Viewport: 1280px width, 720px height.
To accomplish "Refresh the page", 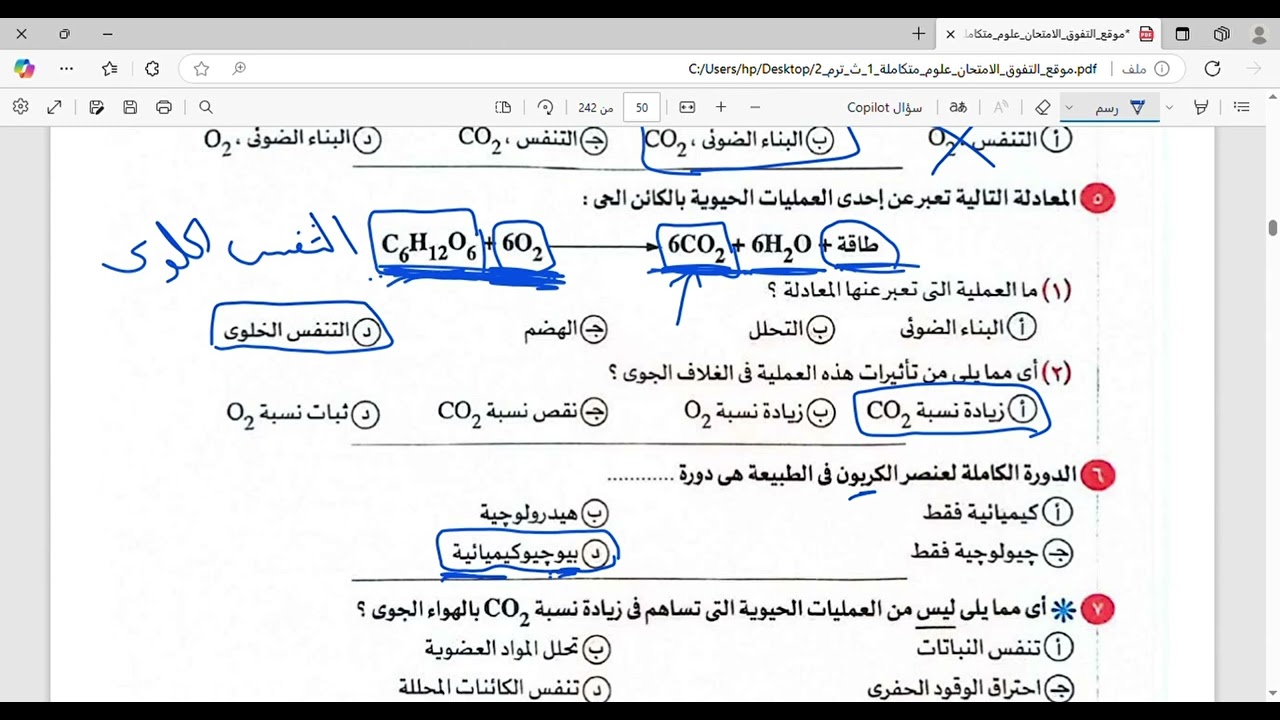I will click(1212, 69).
